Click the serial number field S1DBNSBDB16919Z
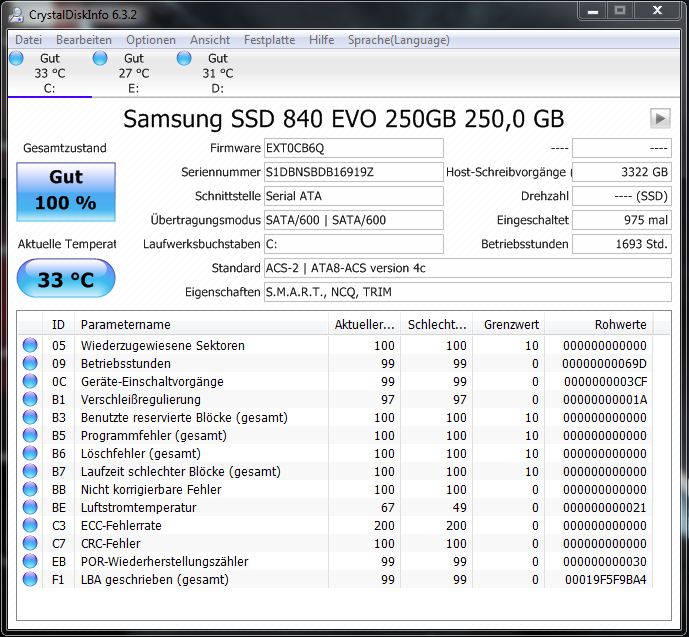The width and height of the screenshot is (689, 637). 354,172
